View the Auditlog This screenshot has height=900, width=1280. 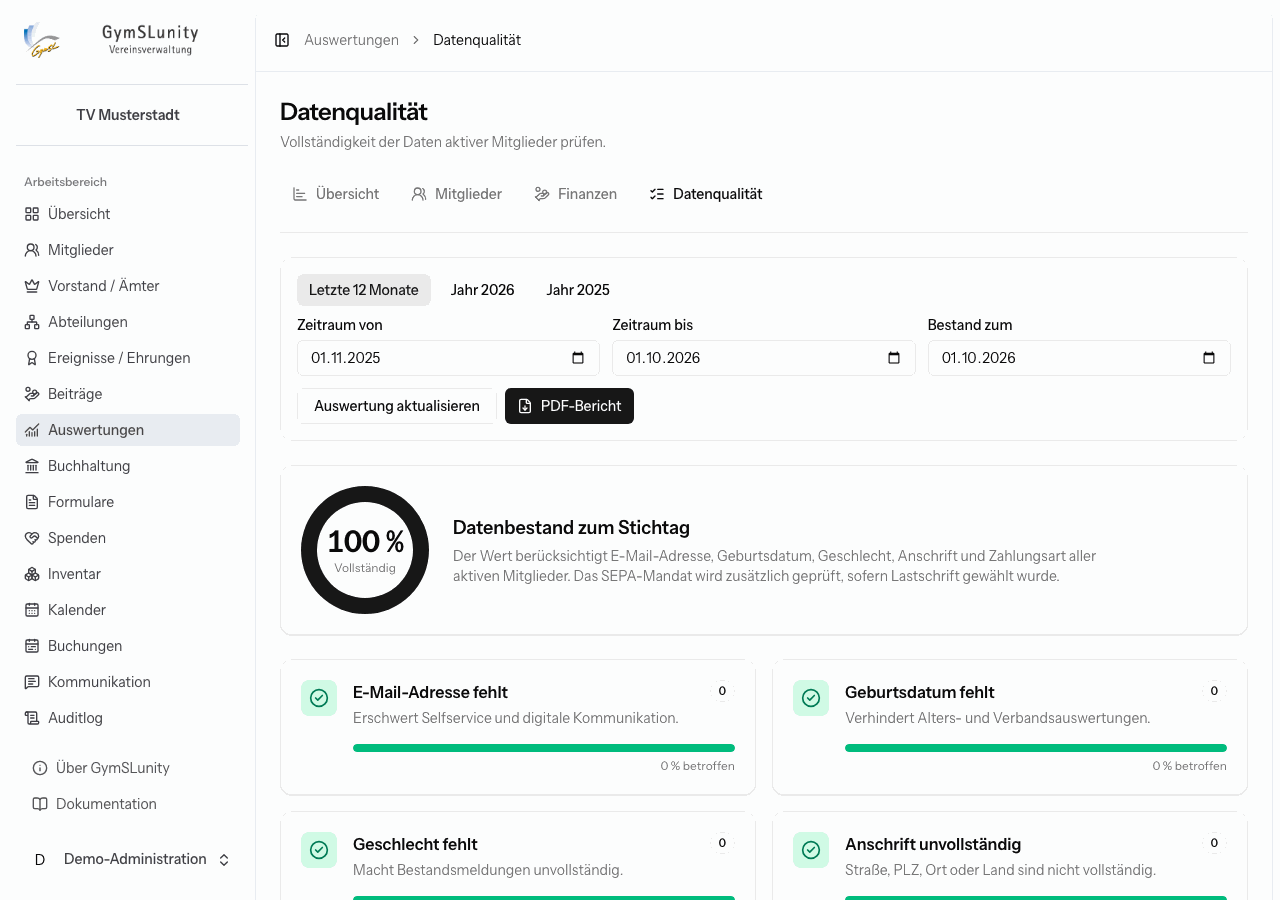(x=128, y=718)
